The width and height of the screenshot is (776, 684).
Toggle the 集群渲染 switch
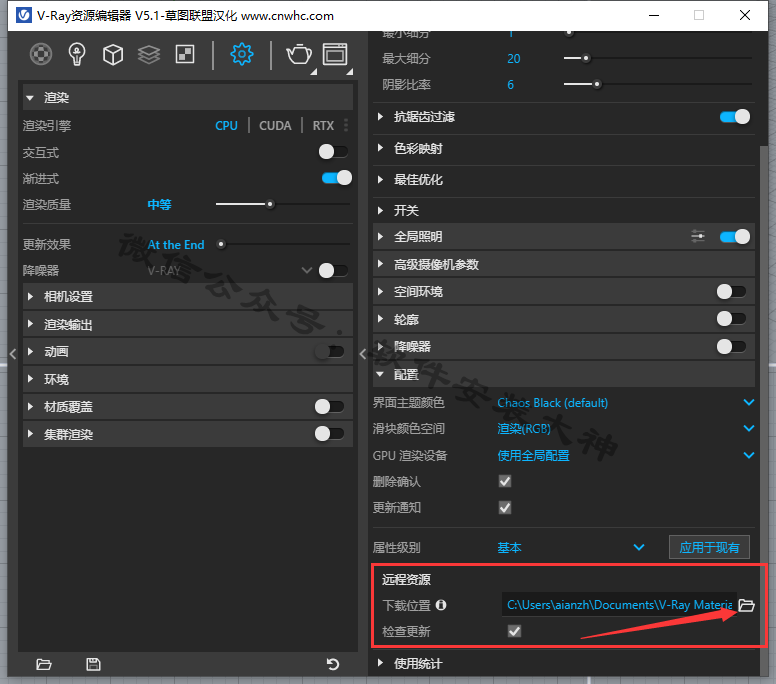(x=329, y=434)
